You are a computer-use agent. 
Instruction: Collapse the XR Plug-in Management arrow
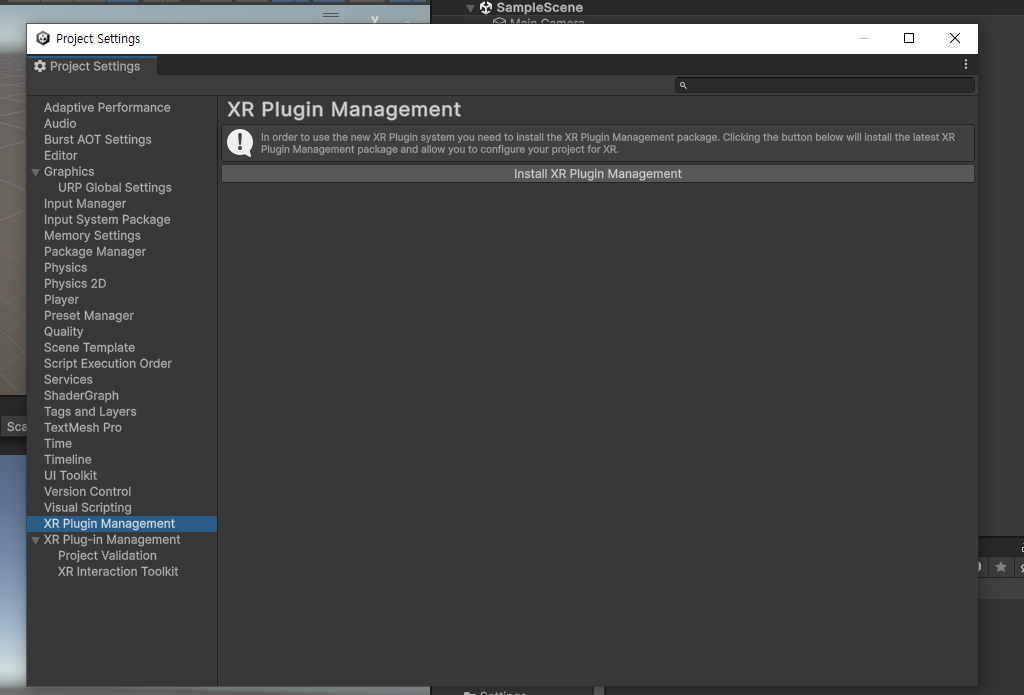tap(35, 541)
